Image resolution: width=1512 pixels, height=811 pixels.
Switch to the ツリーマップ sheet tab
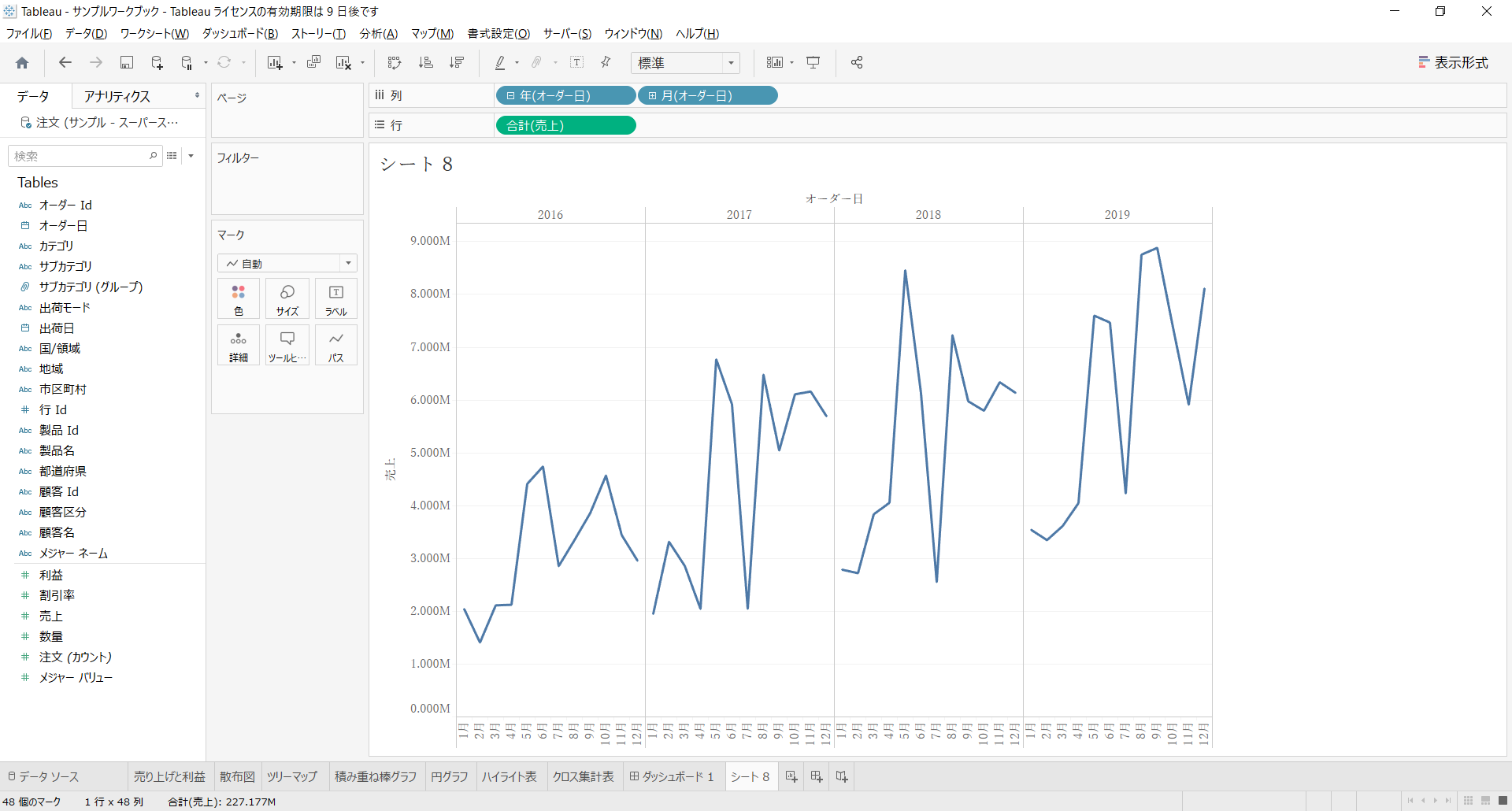click(291, 777)
